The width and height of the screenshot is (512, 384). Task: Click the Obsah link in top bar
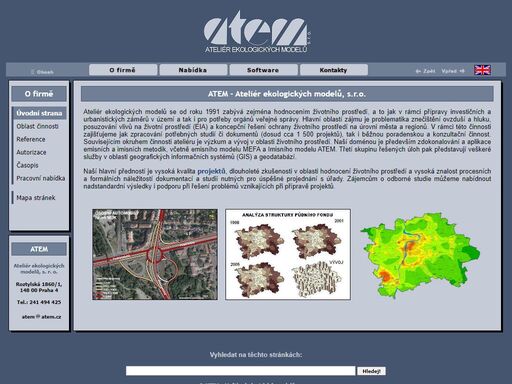[x=42, y=72]
